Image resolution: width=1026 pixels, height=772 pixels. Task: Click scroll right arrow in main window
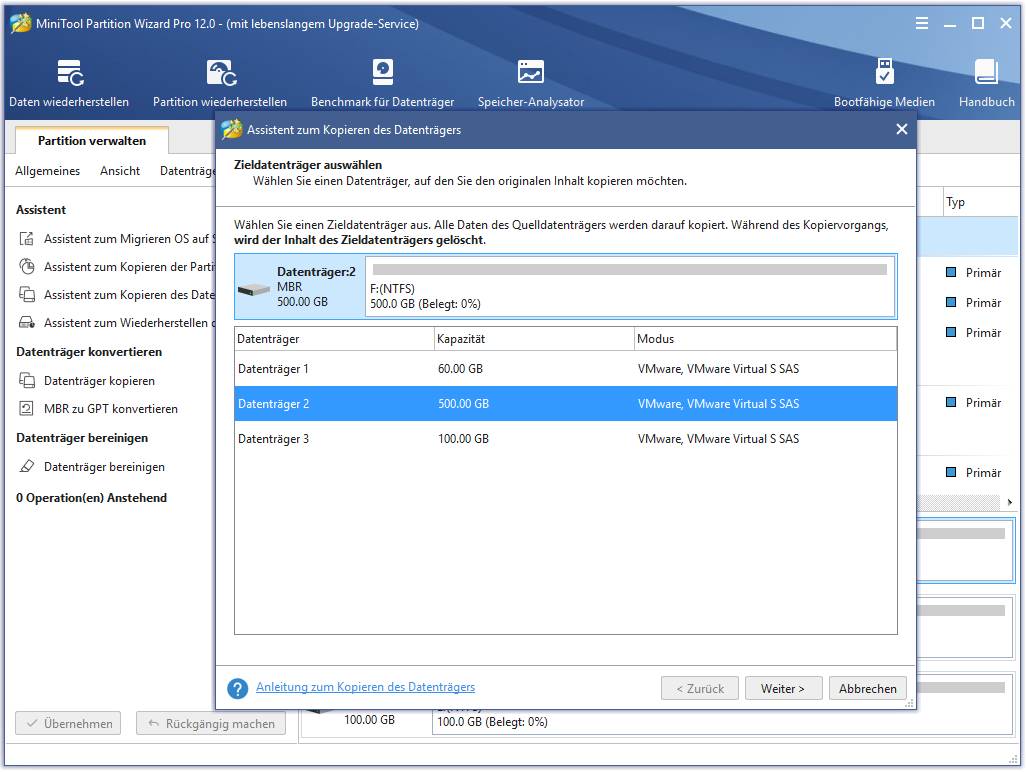(1010, 502)
